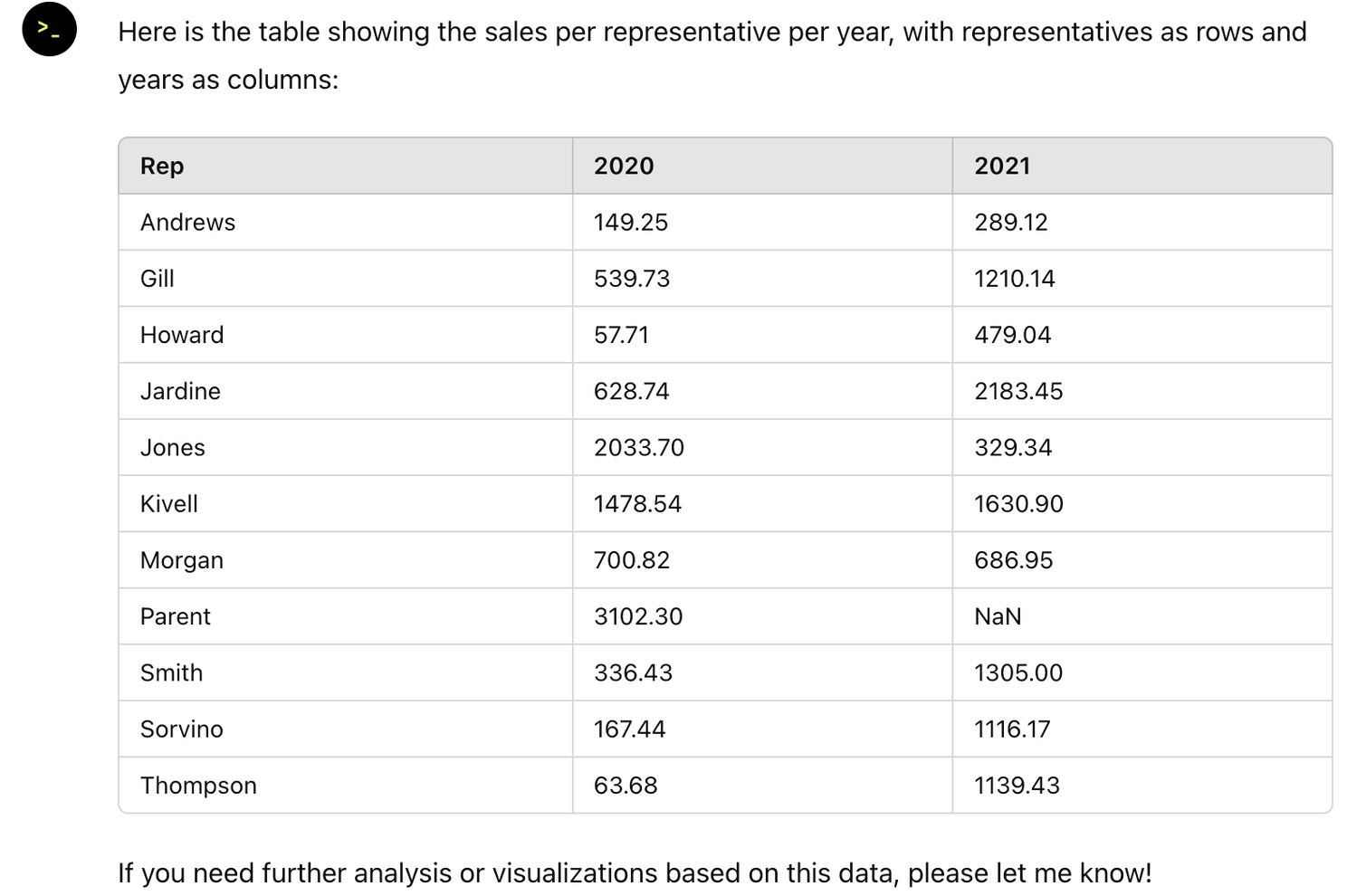Click the terminal prompt avatar icon
Screen dimensions: 1347x896
coord(49,30)
